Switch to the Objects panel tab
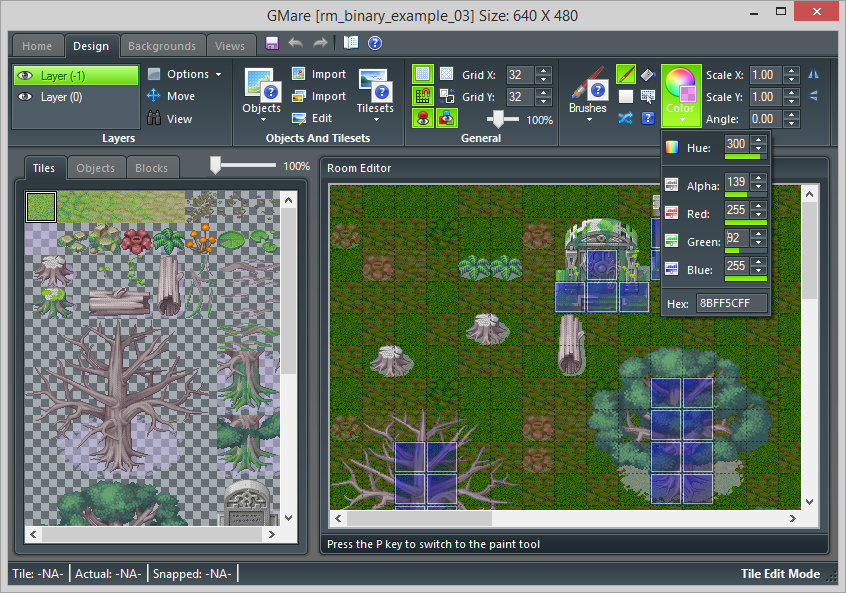This screenshot has height=593, width=846. tap(95, 168)
